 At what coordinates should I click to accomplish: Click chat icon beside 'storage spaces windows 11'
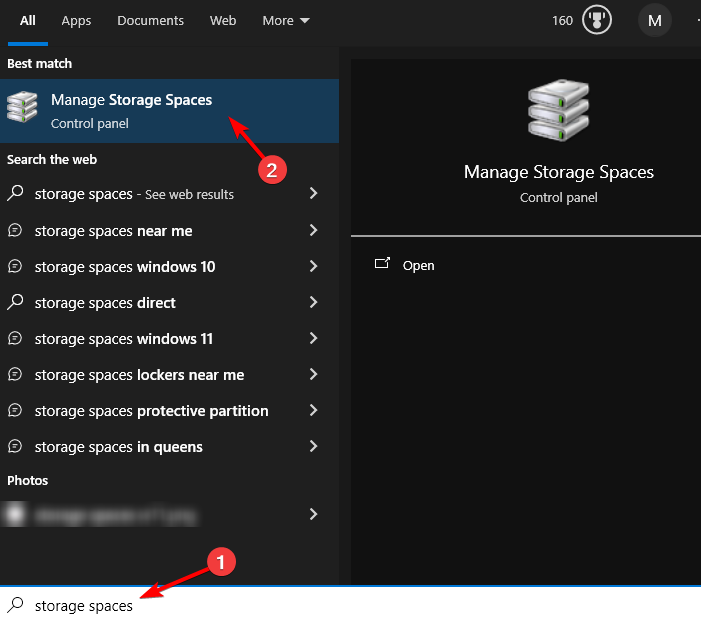[x=15, y=338]
